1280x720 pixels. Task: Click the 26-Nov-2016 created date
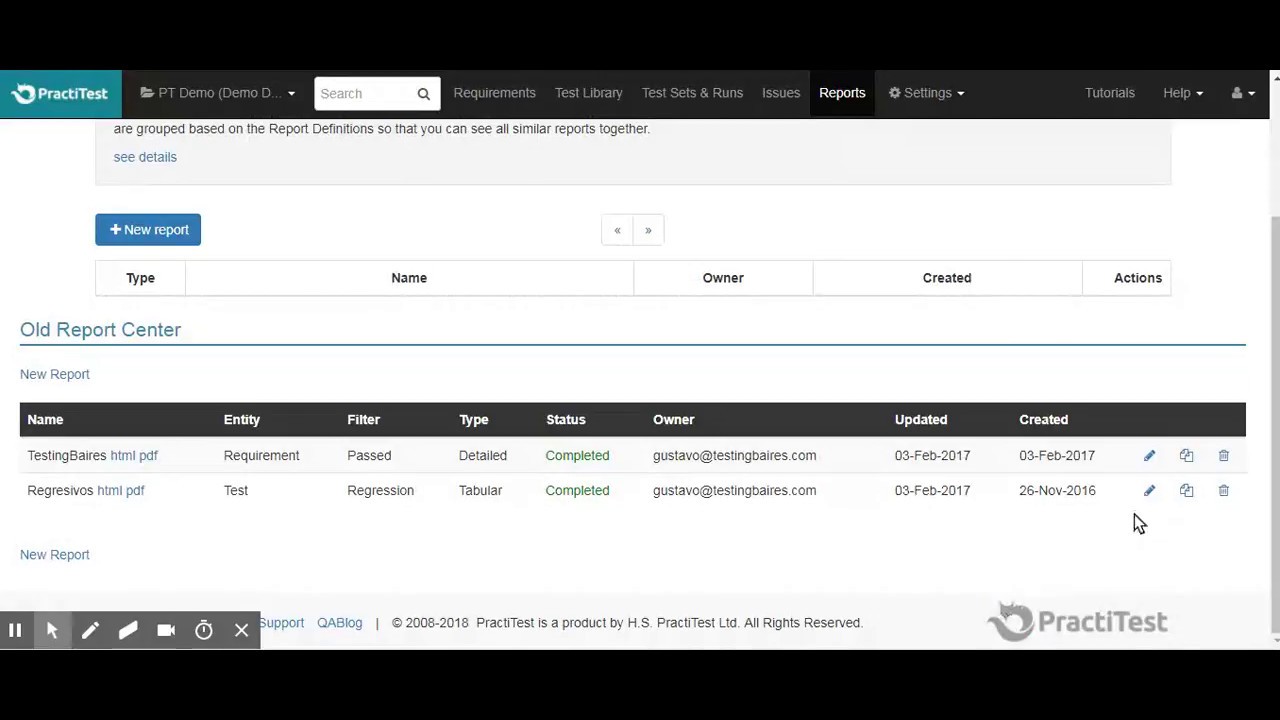click(x=1057, y=491)
